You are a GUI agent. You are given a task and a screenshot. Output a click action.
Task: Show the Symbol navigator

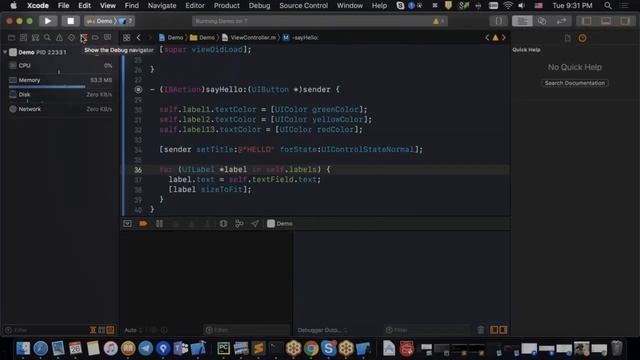pyautogui.click(x=36, y=38)
